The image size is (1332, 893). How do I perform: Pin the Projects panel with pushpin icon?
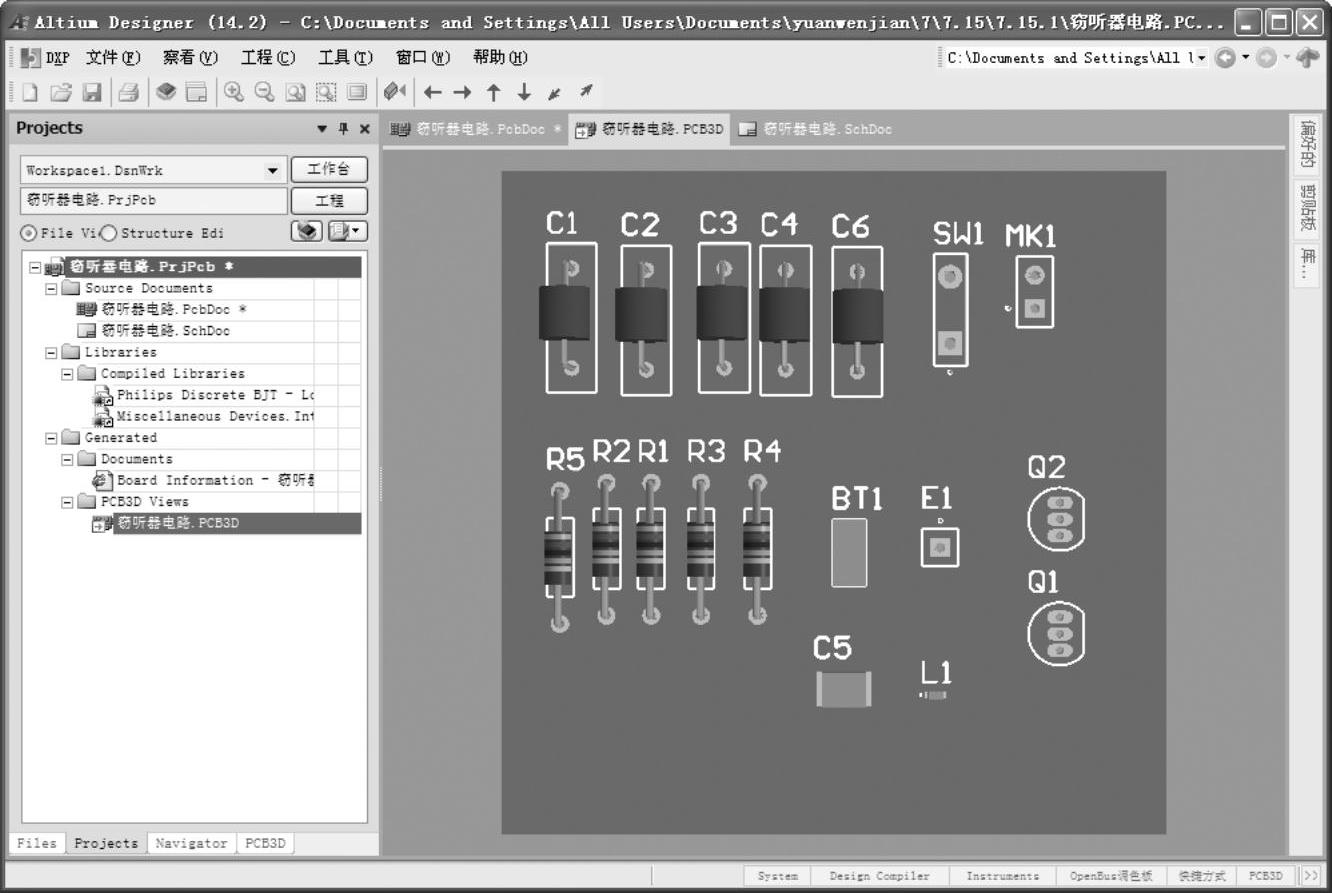pos(343,128)
